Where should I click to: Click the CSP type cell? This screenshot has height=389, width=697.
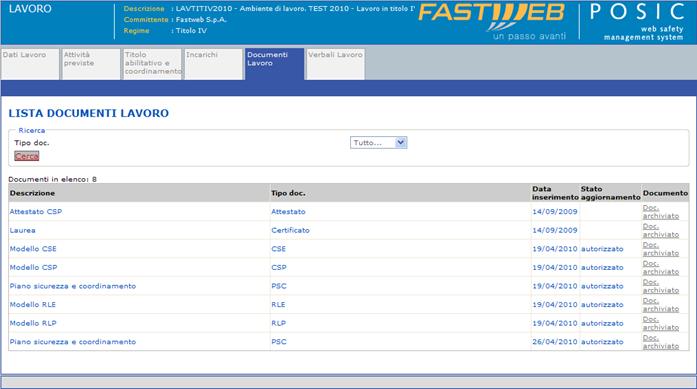click(x=279, y=268)
